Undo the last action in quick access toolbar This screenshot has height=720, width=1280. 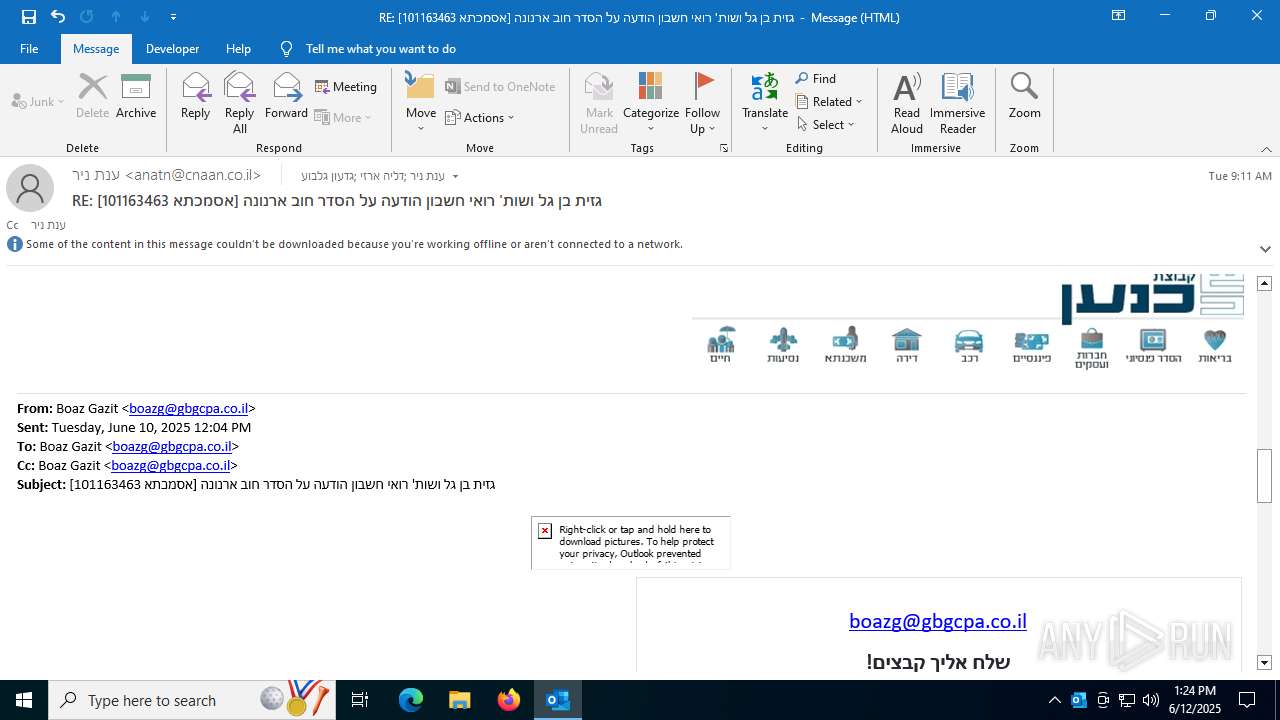pos(57,17)
